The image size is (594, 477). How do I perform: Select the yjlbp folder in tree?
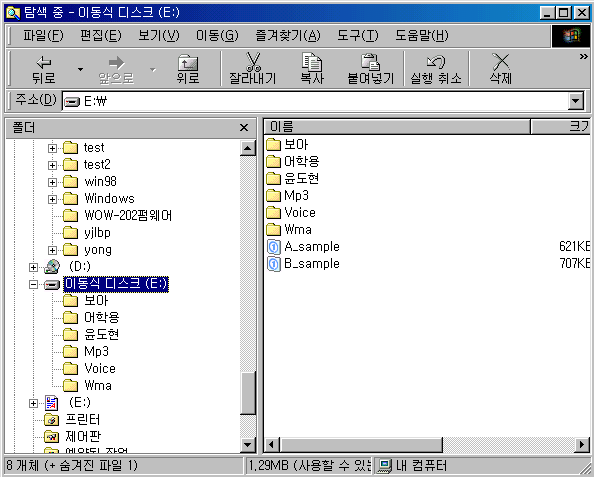pos(97,233)
